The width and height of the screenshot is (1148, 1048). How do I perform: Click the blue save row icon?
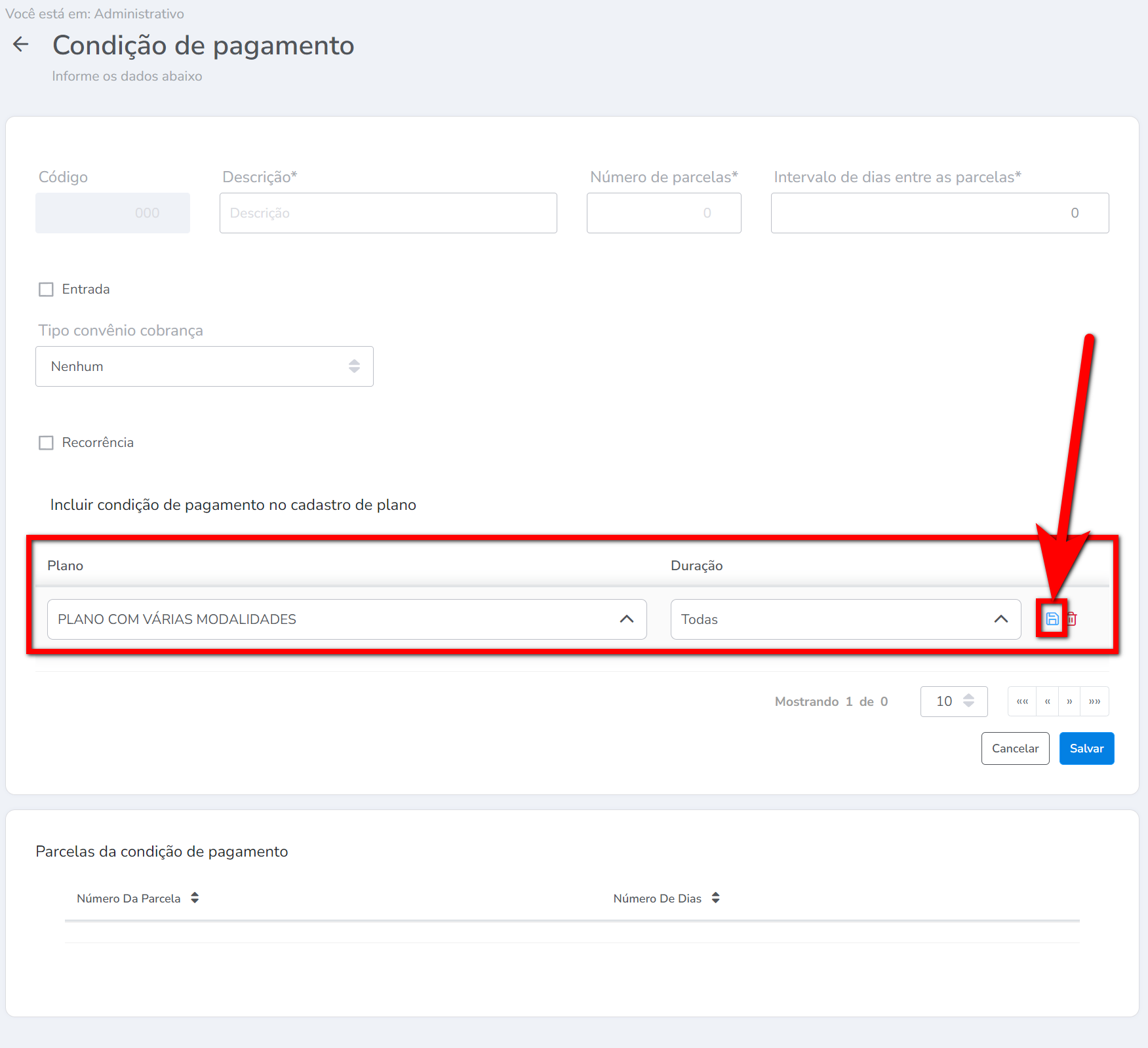coord(1052,619)
